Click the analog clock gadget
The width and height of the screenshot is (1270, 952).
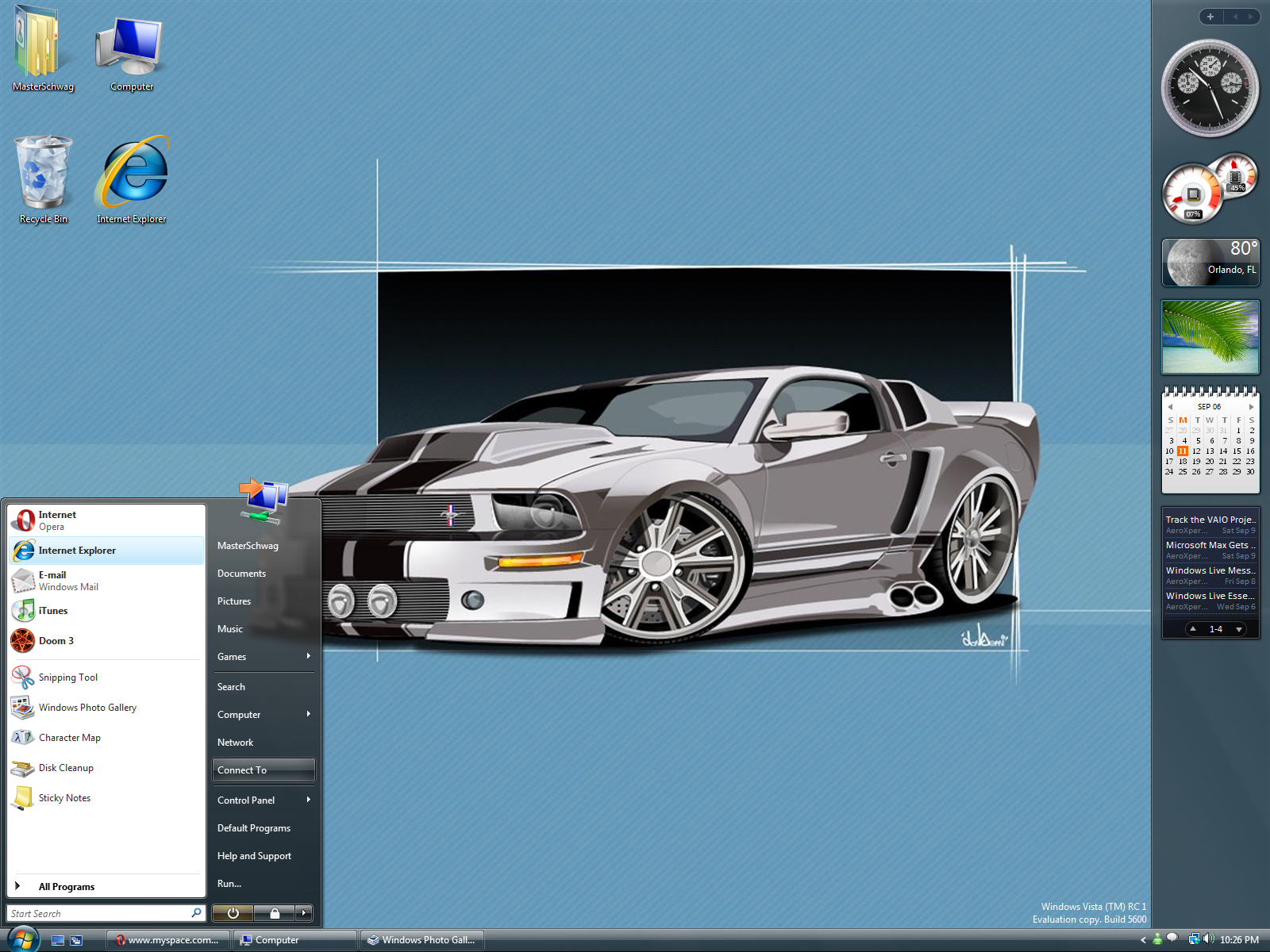[1210, 87]
